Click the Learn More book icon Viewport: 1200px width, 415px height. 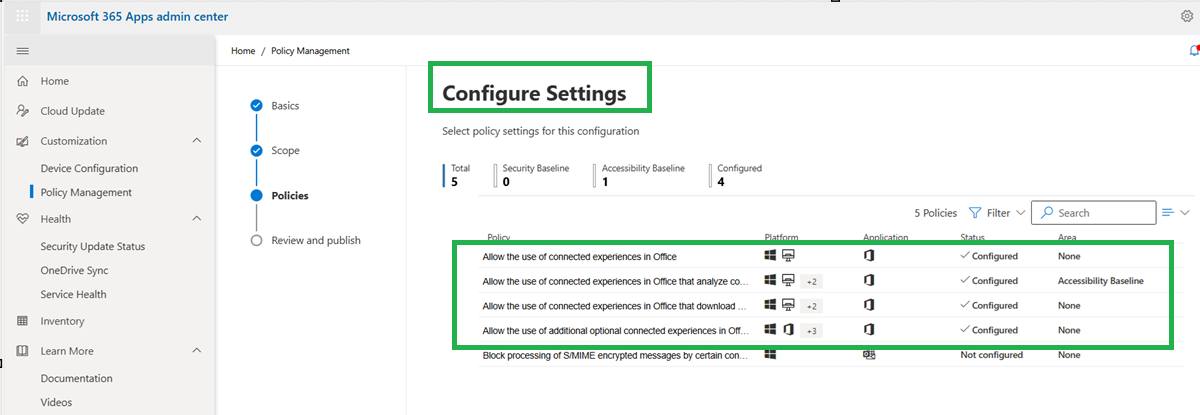coord(22,351)
